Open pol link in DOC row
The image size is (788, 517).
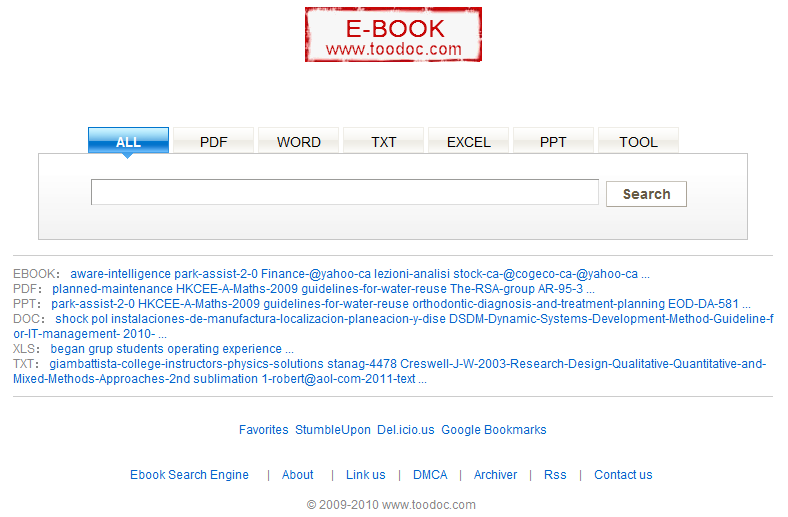(100, 319)
